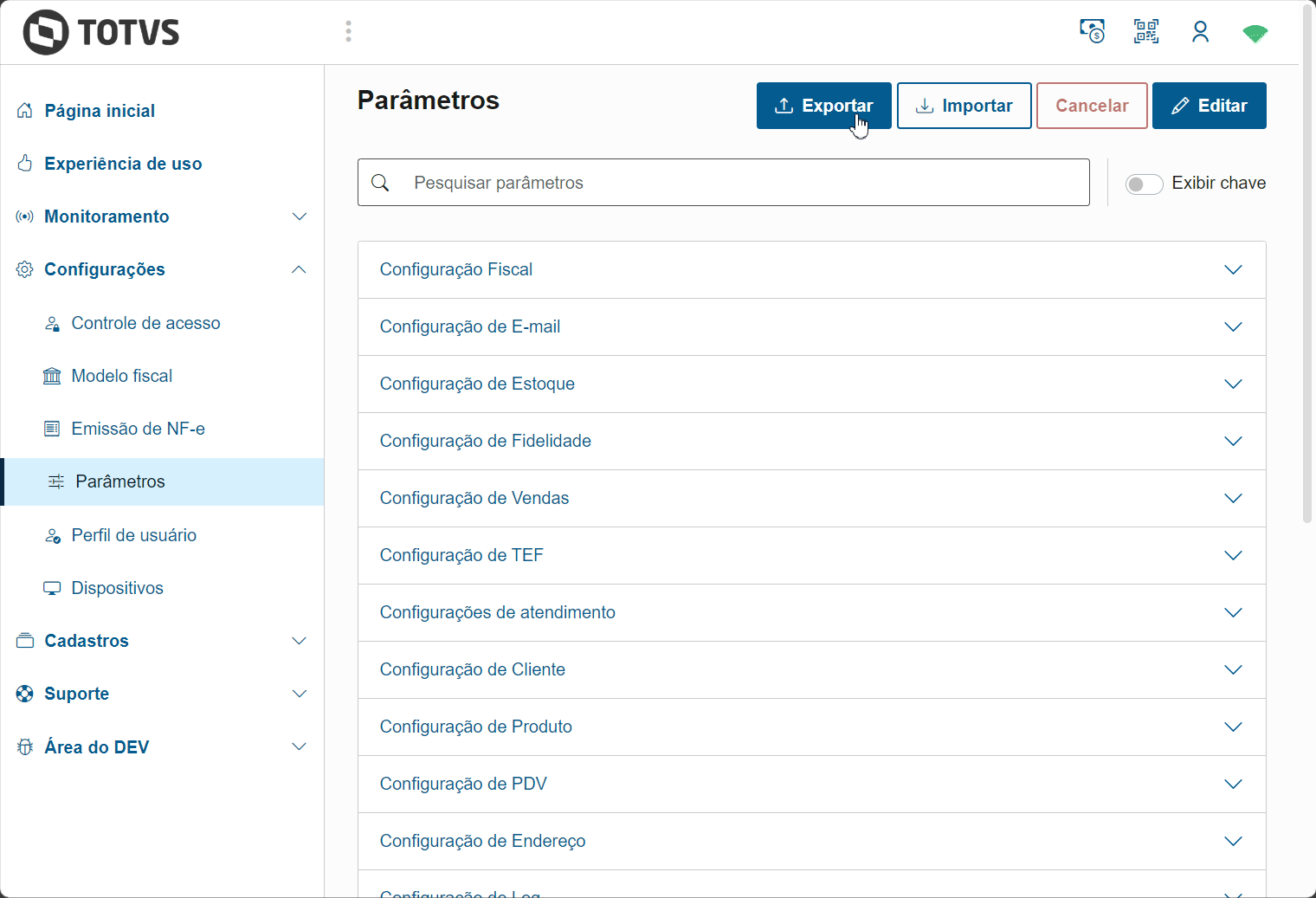Click the three-dot vertical menu icon
This screenshot has width=1316, height=898.
(348, 32)
